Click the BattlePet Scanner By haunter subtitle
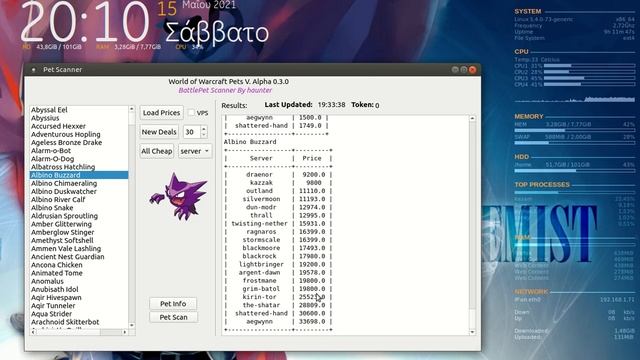The height and width of the screenshot is (360, 640). pyautogui.click(x=225, y=90)
